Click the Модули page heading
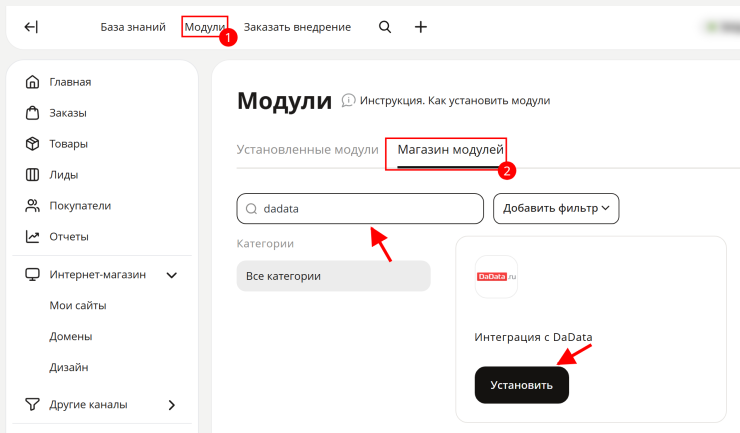Screen dimensions: 740x433 tap(285, 101)
